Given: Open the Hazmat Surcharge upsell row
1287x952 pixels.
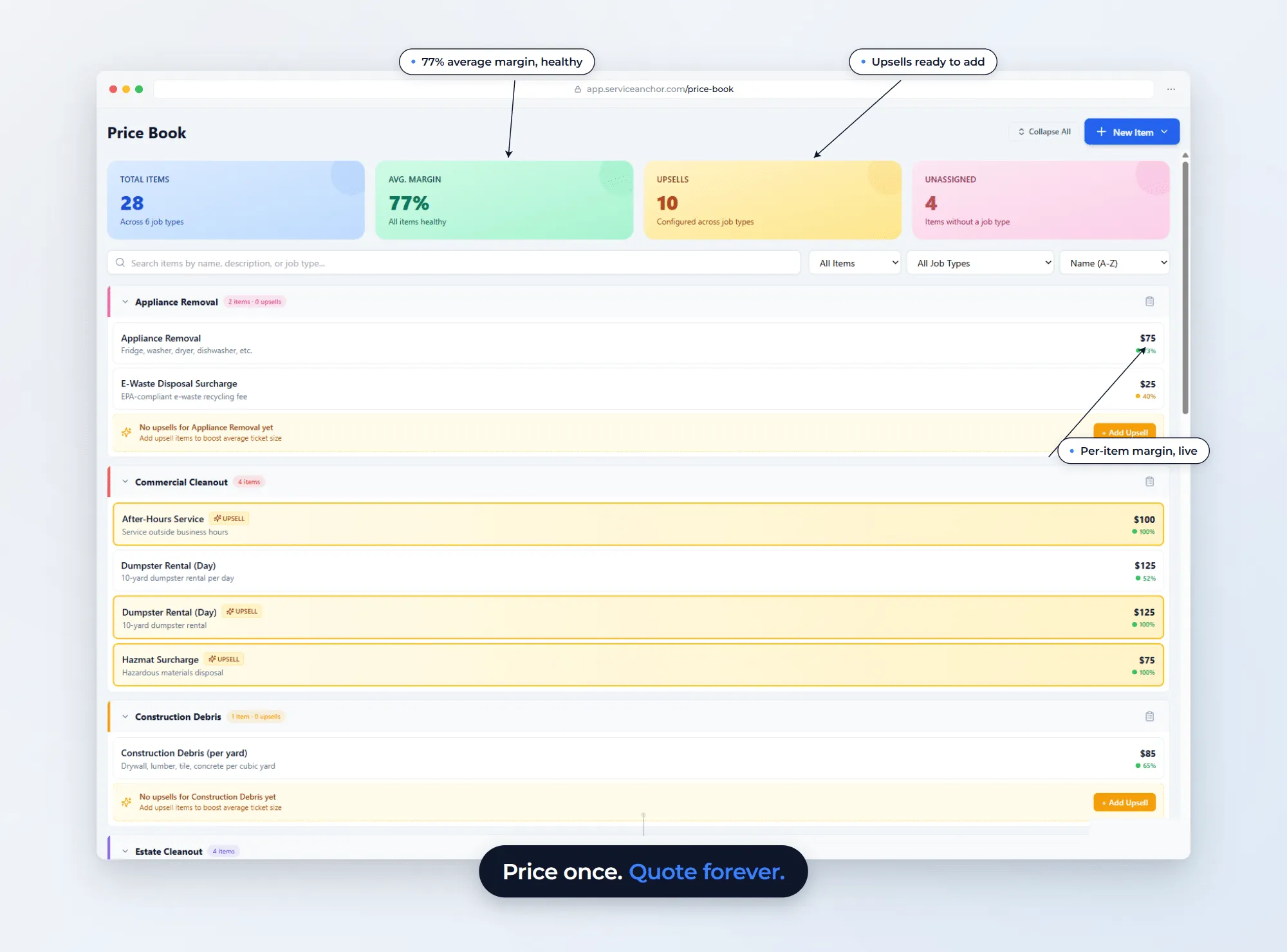Looking at the screenshot, I should 638,665.
